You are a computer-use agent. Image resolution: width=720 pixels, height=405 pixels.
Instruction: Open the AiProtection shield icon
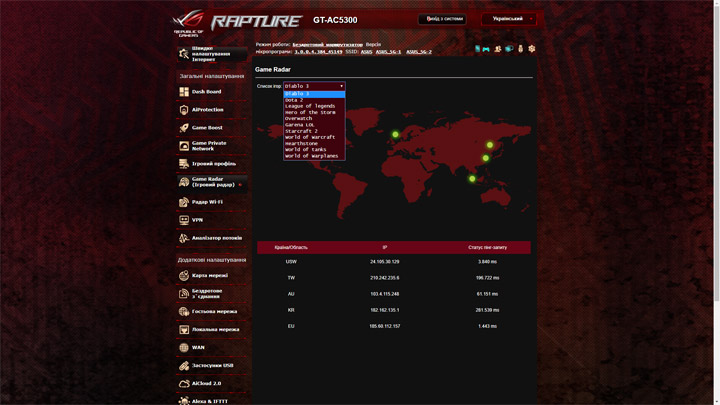coord(184,110)
